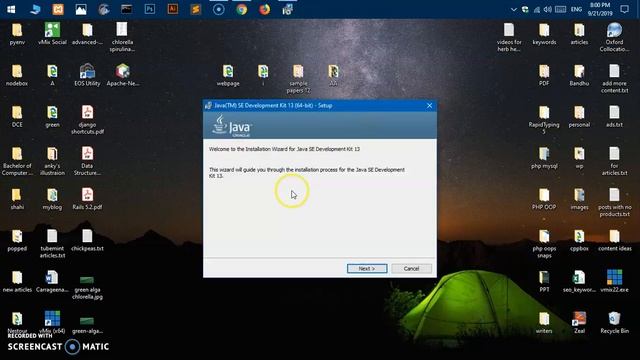Image resolution: width=640 pixels, height=360 pixels.
Task: Select the Oxford Collocations desktop shortcut
Action: (614, 37)
